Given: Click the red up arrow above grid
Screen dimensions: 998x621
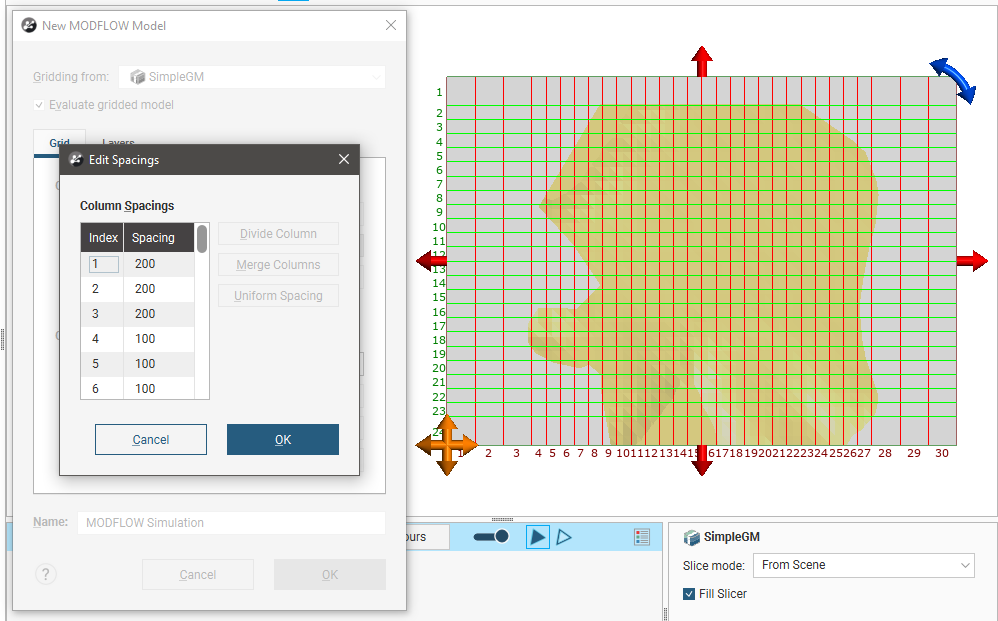Looking at the screenshot, I should click(702, 61).
